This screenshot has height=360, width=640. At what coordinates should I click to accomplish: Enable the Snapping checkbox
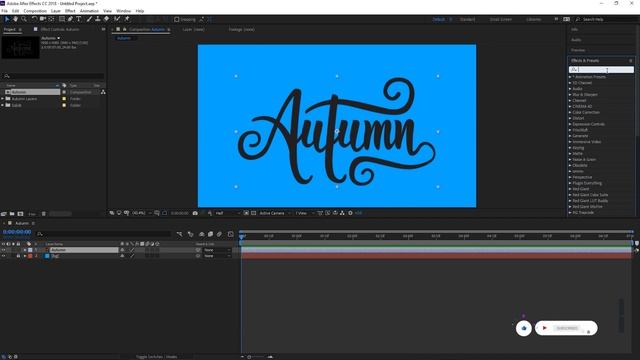point(177,19)
